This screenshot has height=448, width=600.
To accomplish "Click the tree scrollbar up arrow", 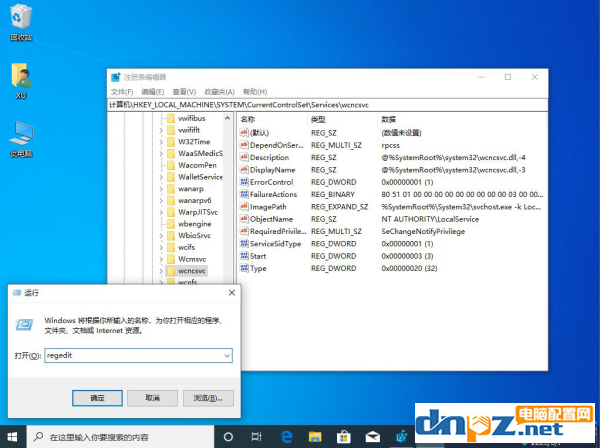I will (x=228, y=118).
